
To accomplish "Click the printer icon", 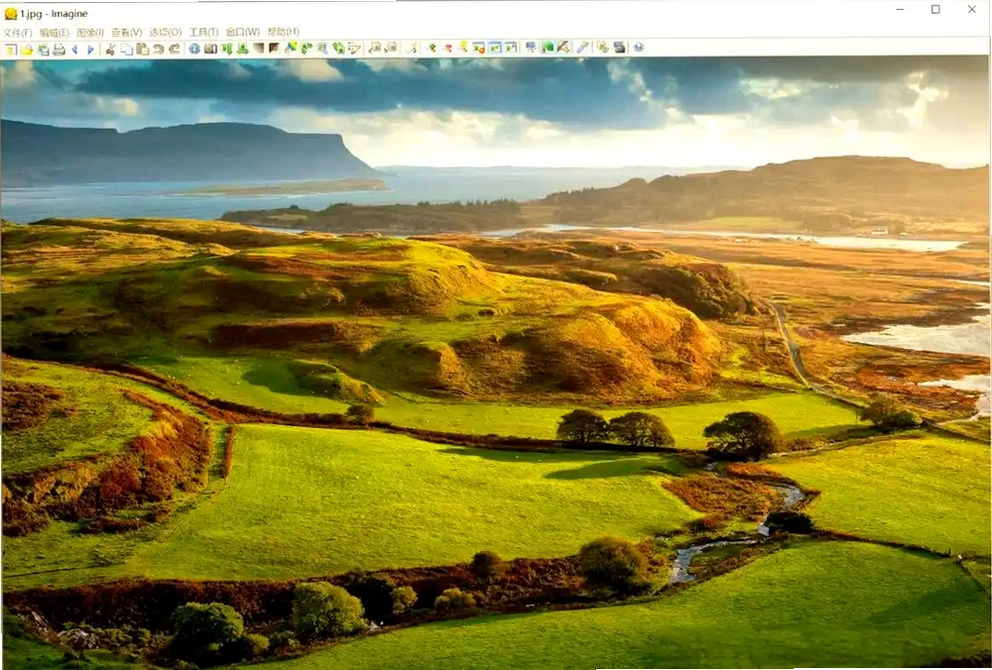I will pyautogui.click(x=59, y=49).
